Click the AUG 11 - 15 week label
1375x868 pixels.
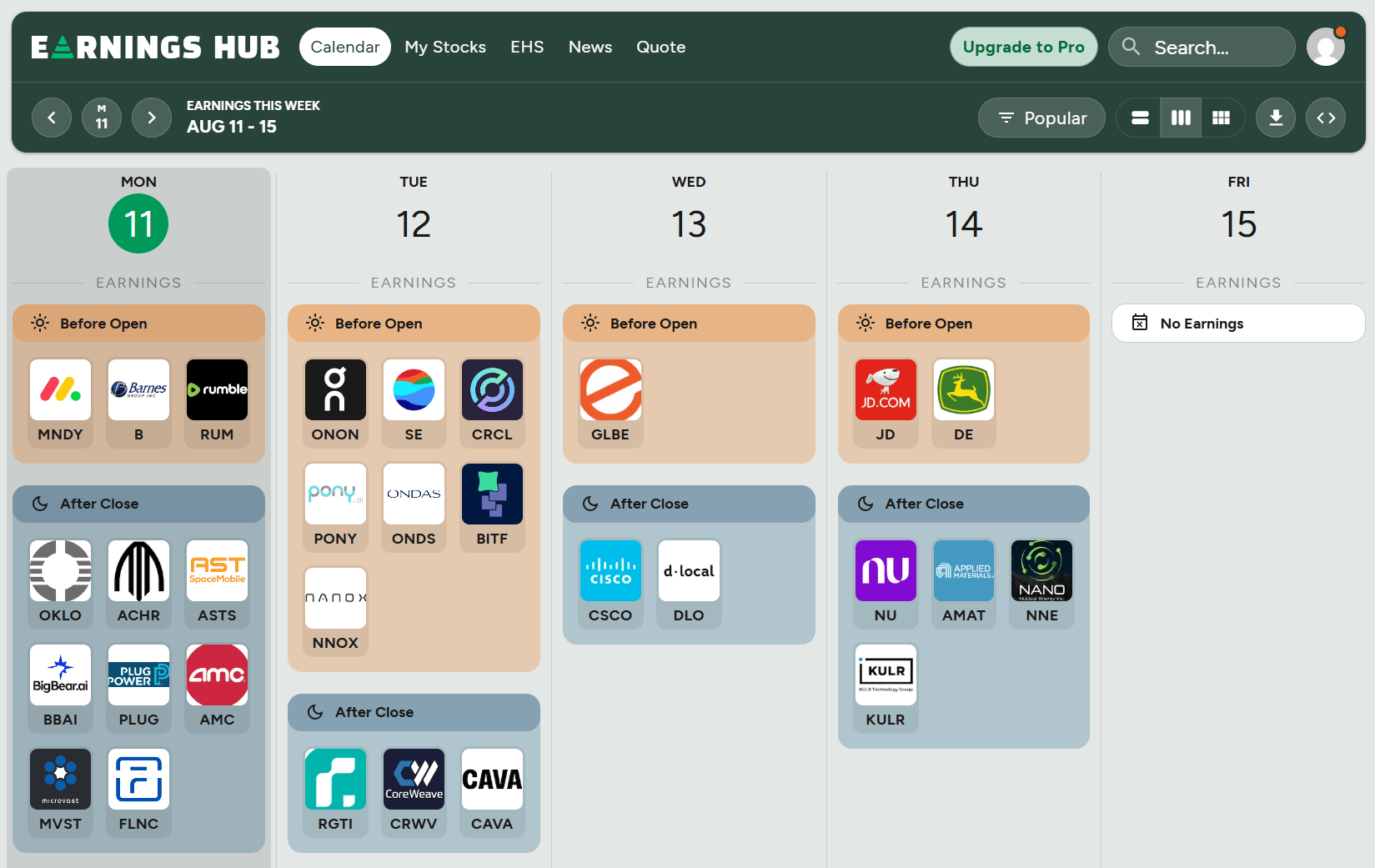tap(232, 127)
